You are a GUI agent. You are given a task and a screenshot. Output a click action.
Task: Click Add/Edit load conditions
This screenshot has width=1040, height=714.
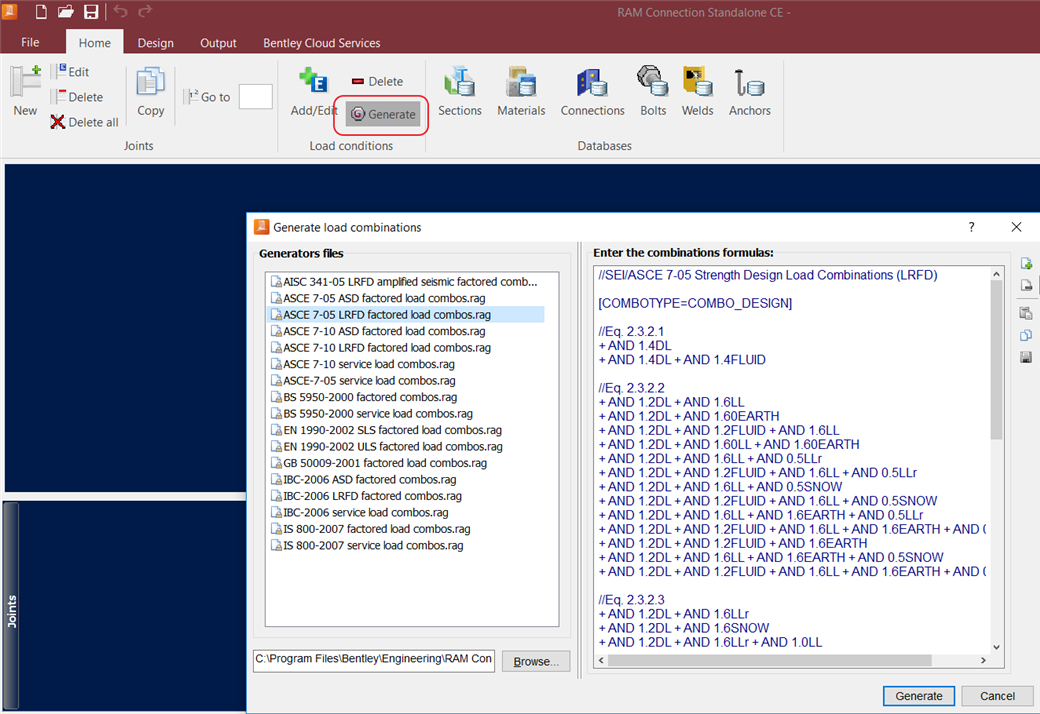313,92
